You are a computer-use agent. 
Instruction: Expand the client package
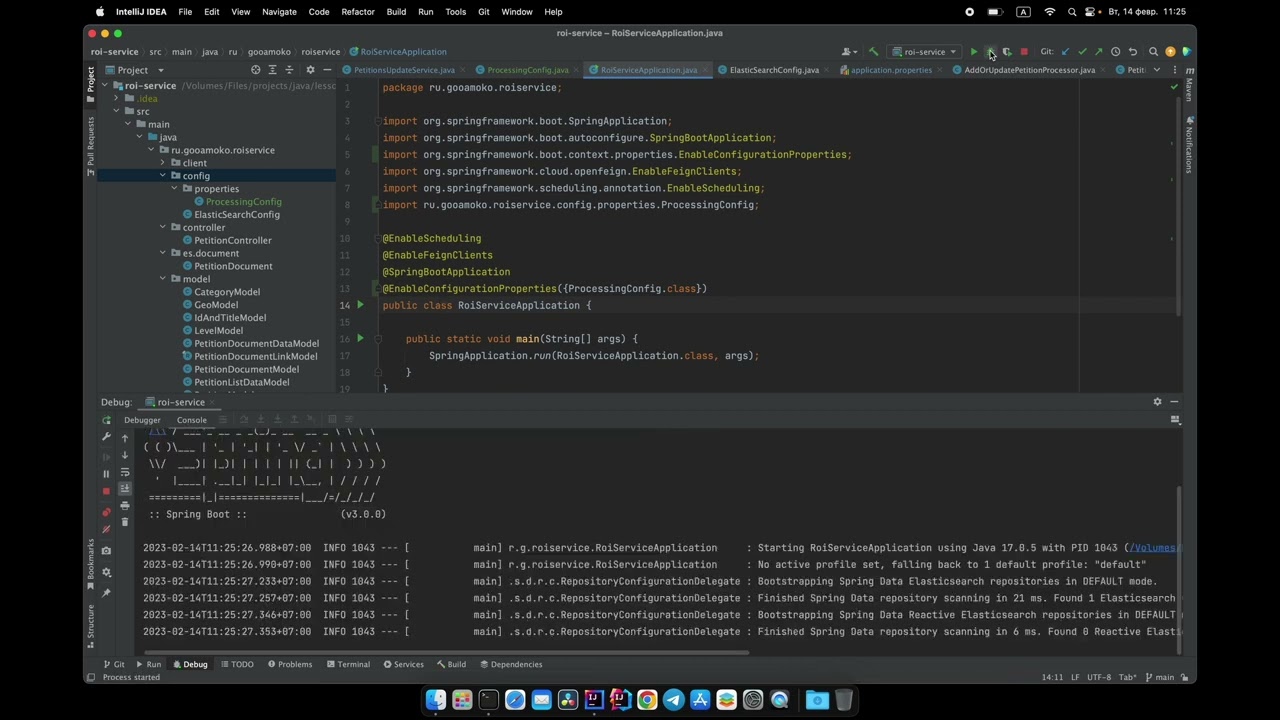pyautogui.click(x=163, y=163)
